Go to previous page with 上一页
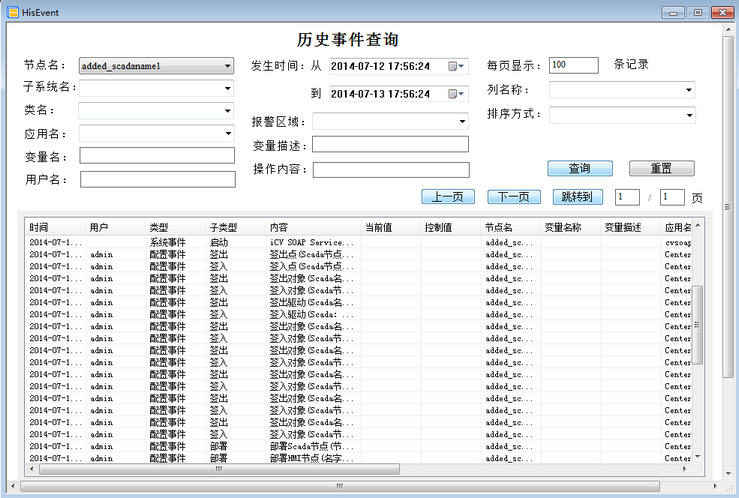 point(448,196)
